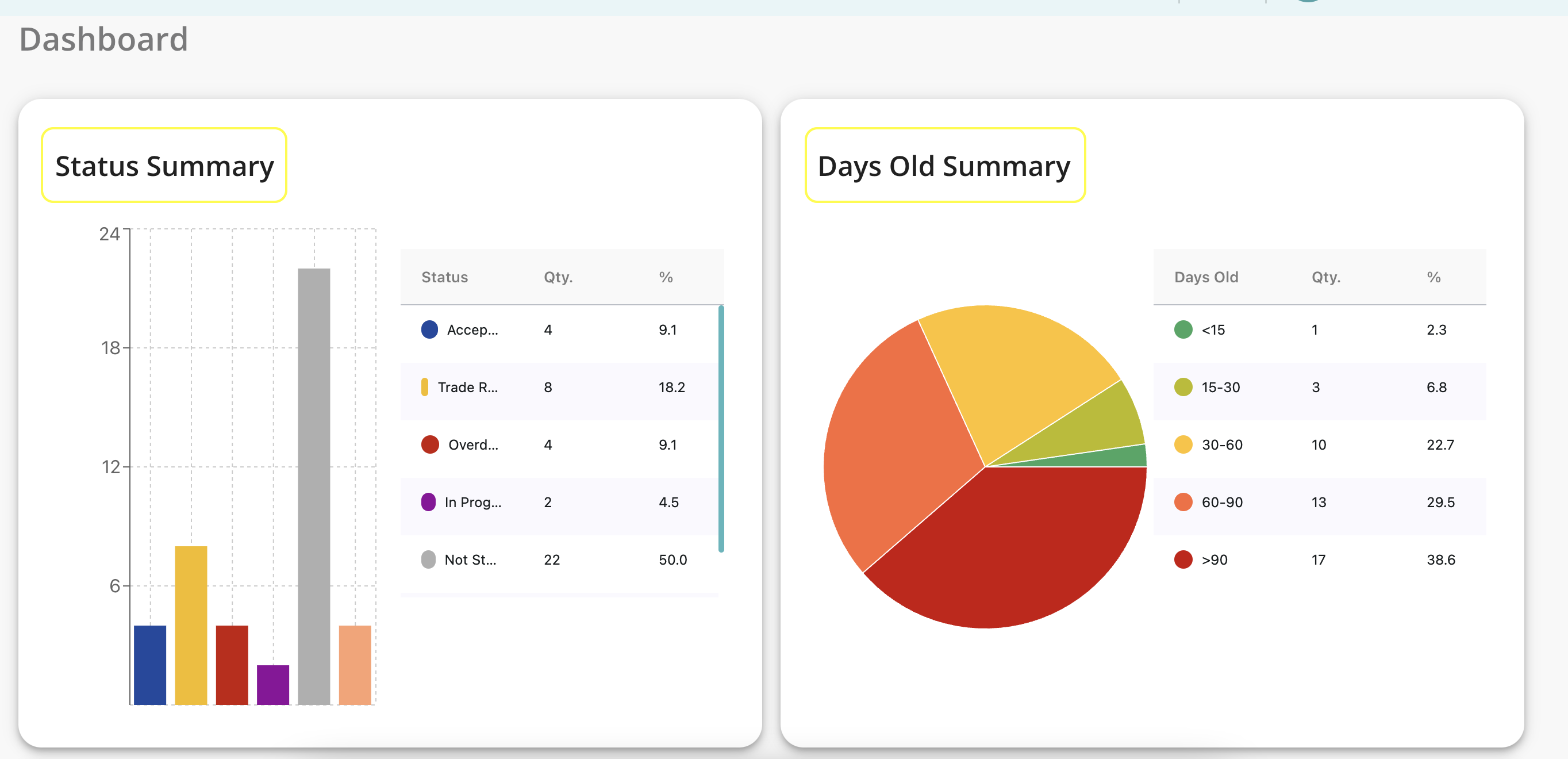Select the tall gray Not Started bar
Image resolution: width=1568 pixels, height=759 pixels.
pos(313,486)
